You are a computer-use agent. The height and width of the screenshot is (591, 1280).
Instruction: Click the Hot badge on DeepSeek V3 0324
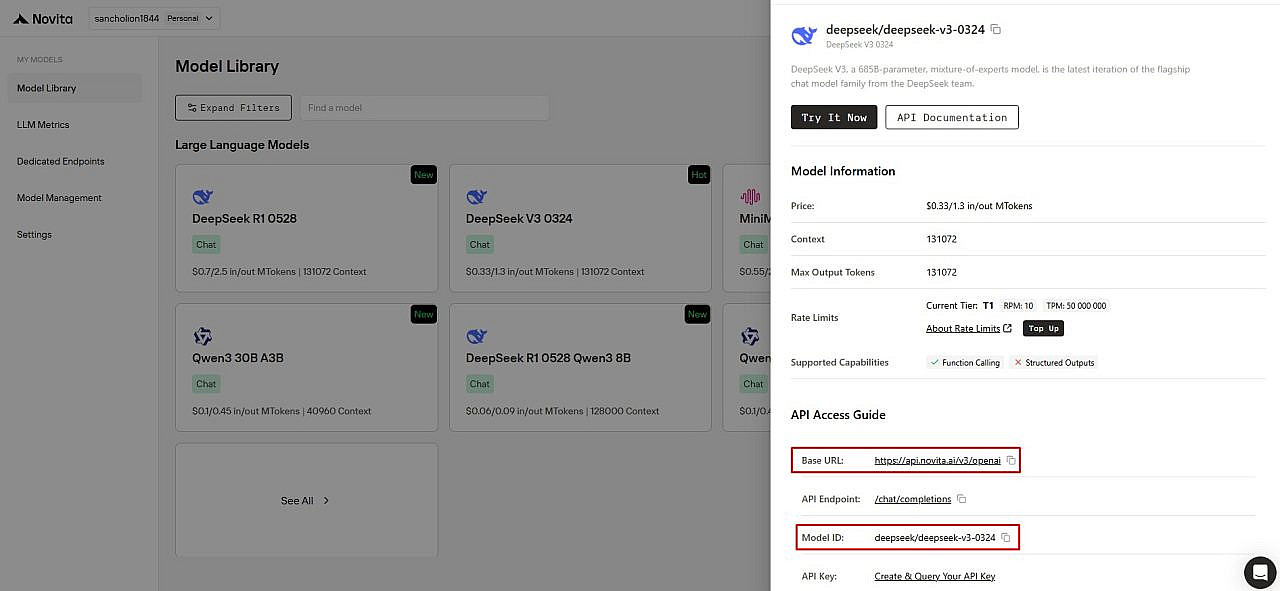coord(699,175)
